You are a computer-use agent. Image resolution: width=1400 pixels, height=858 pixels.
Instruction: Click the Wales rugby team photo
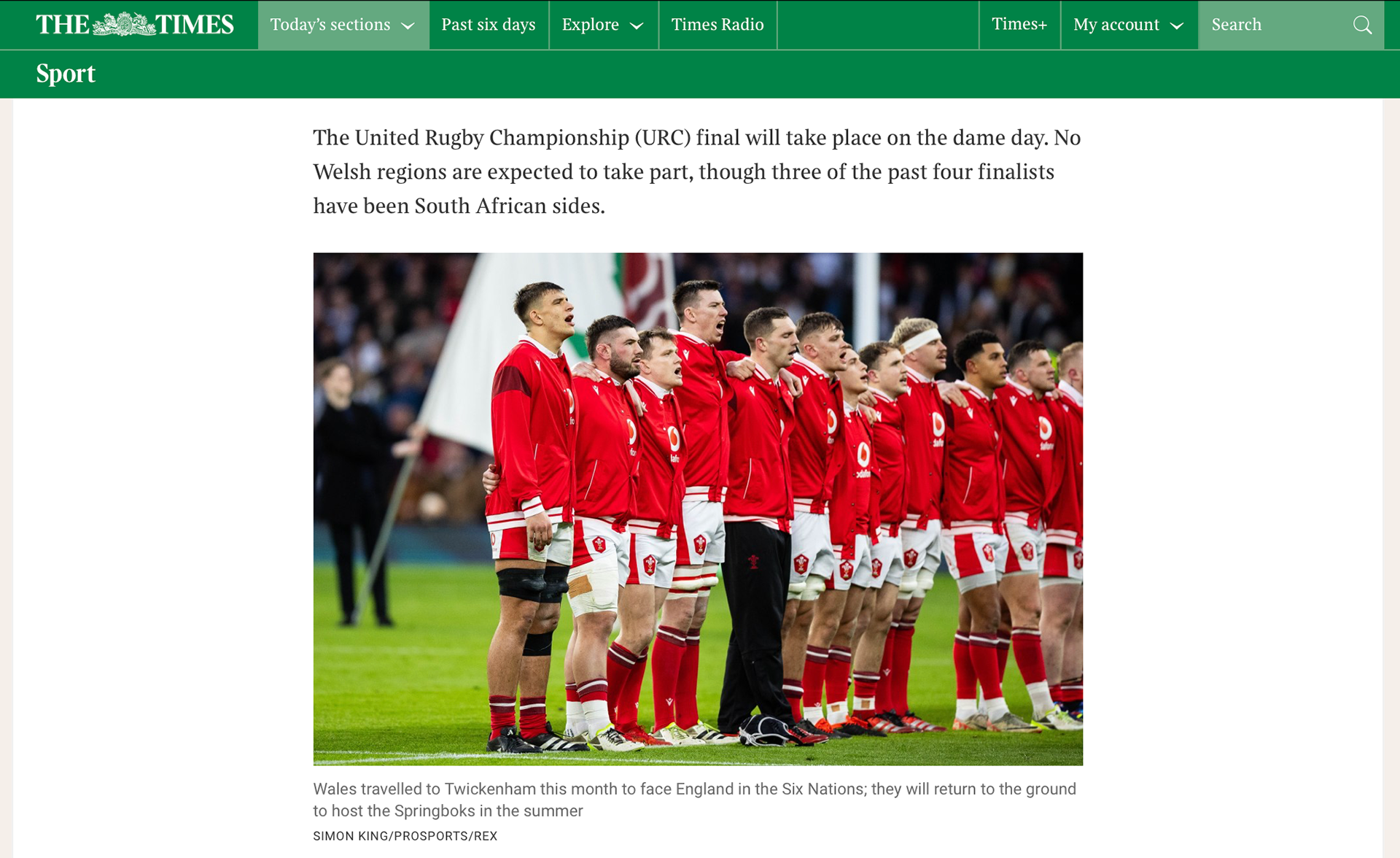[698, 509]
